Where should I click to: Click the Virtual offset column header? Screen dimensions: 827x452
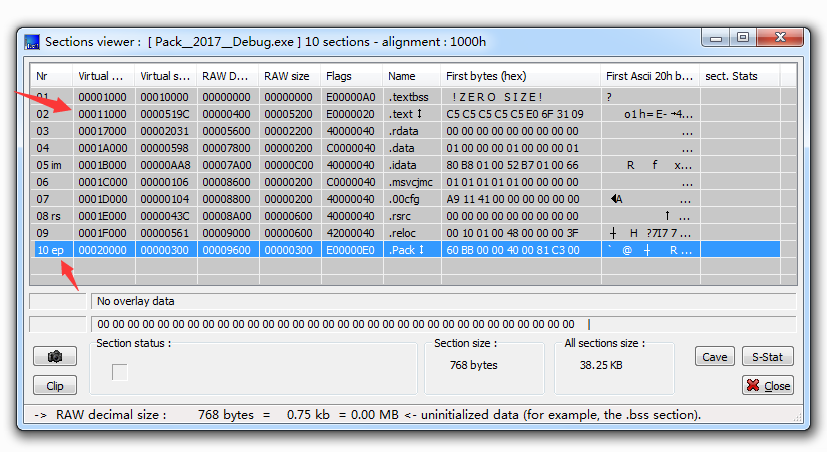pyautogui.click(x=104, y=76)
